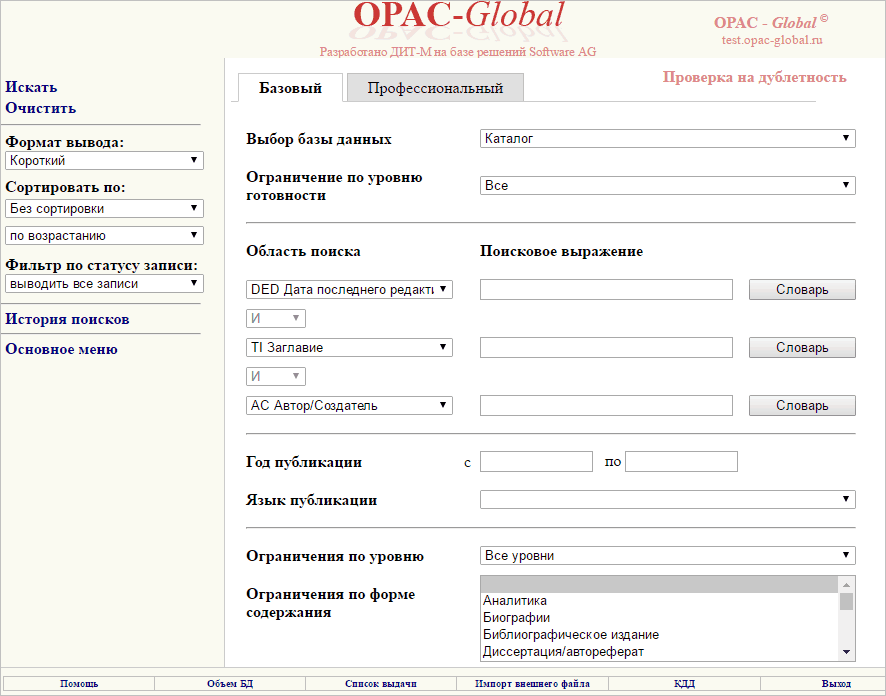Viewport: 886px width, 696px height.
Task: Click Словарь button in the DED row
Action: tap(802, 290)
